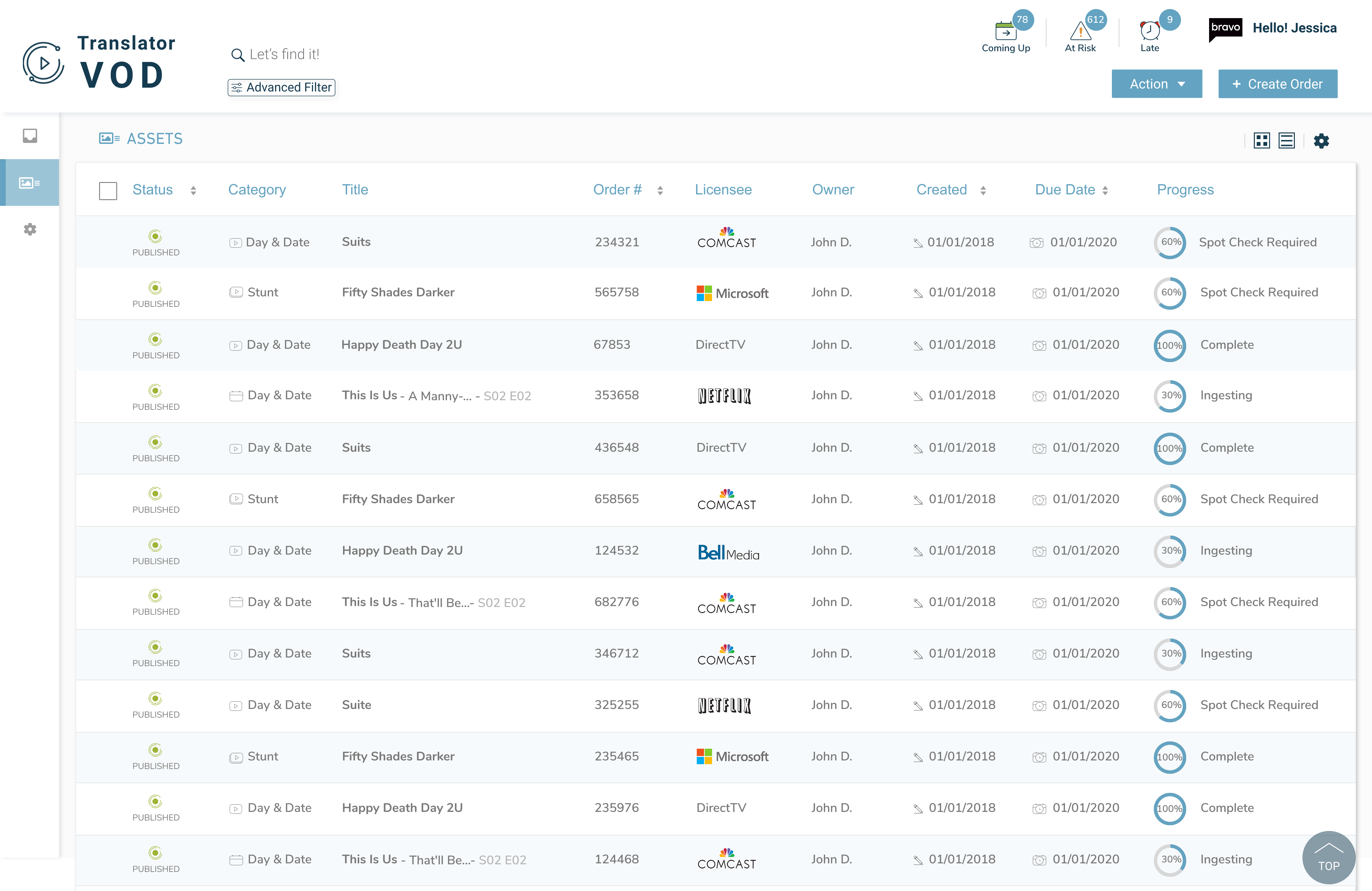The width and height of the screenshot is (1372, 891).
Task: Open the inbox icon in sidebar
Action: 30,136
